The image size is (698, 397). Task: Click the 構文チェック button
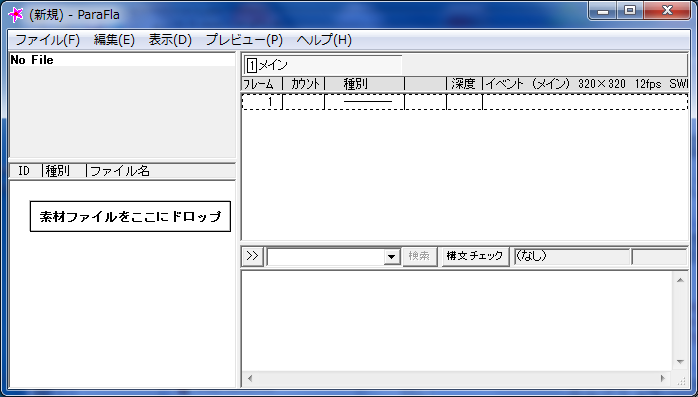pyautogui.click(x=475, y=256)
